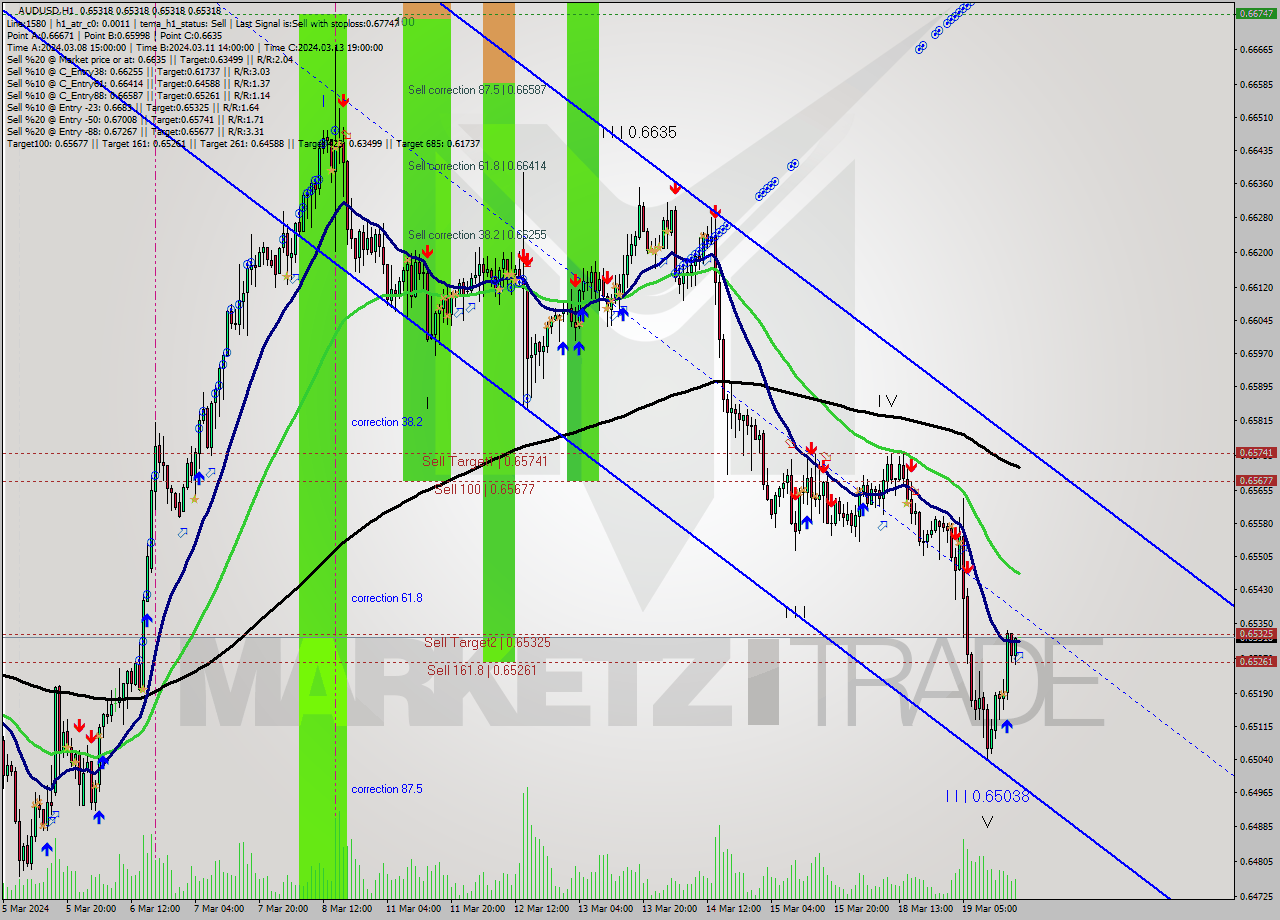This screenshot has height=920, width=1280.
Task: Click the '| | | 0.6635' wave label
Action: (639, 132)
